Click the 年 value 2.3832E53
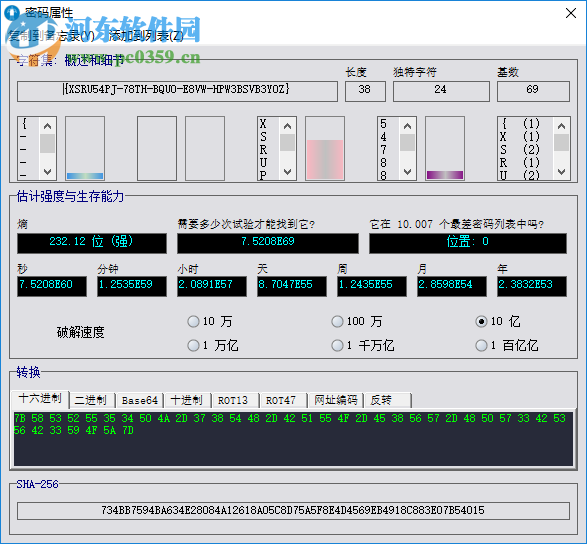Image resolution: width=587 pixels, height=544 pixels. [x=532, y=286]
